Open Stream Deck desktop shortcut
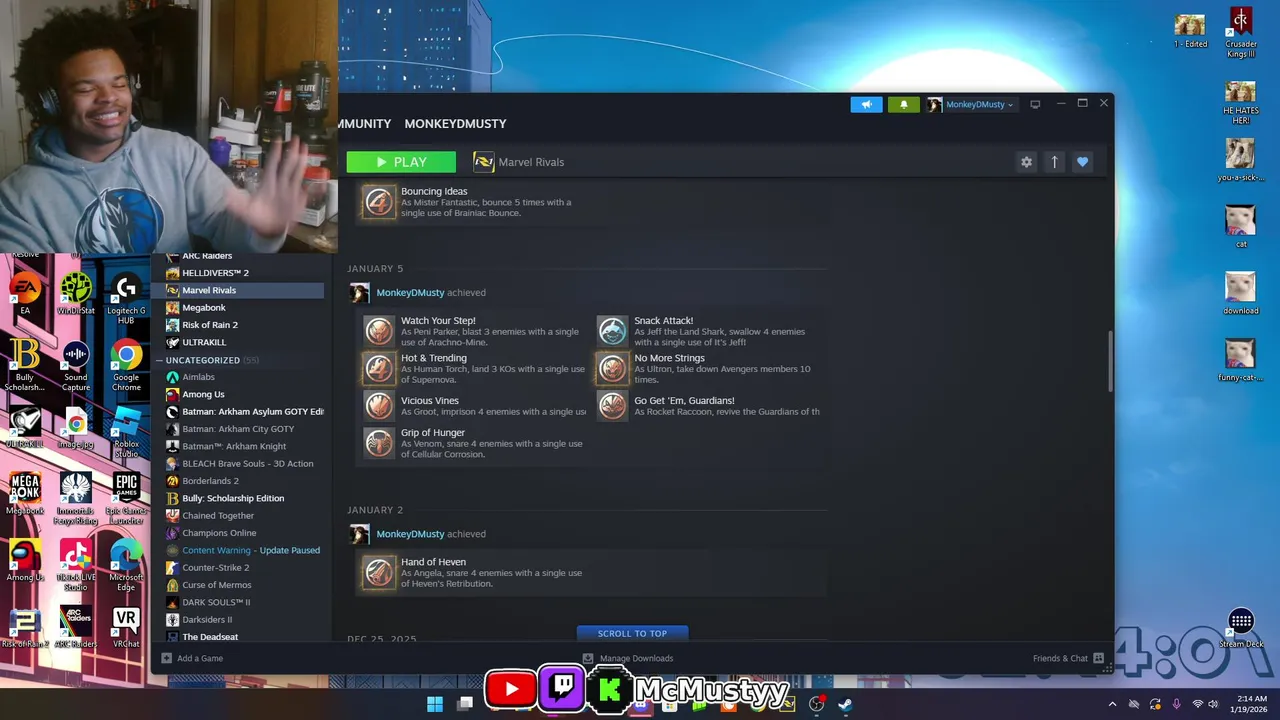The height and width of the screenshot is (720, 1280). click(x=1241, y=629)
